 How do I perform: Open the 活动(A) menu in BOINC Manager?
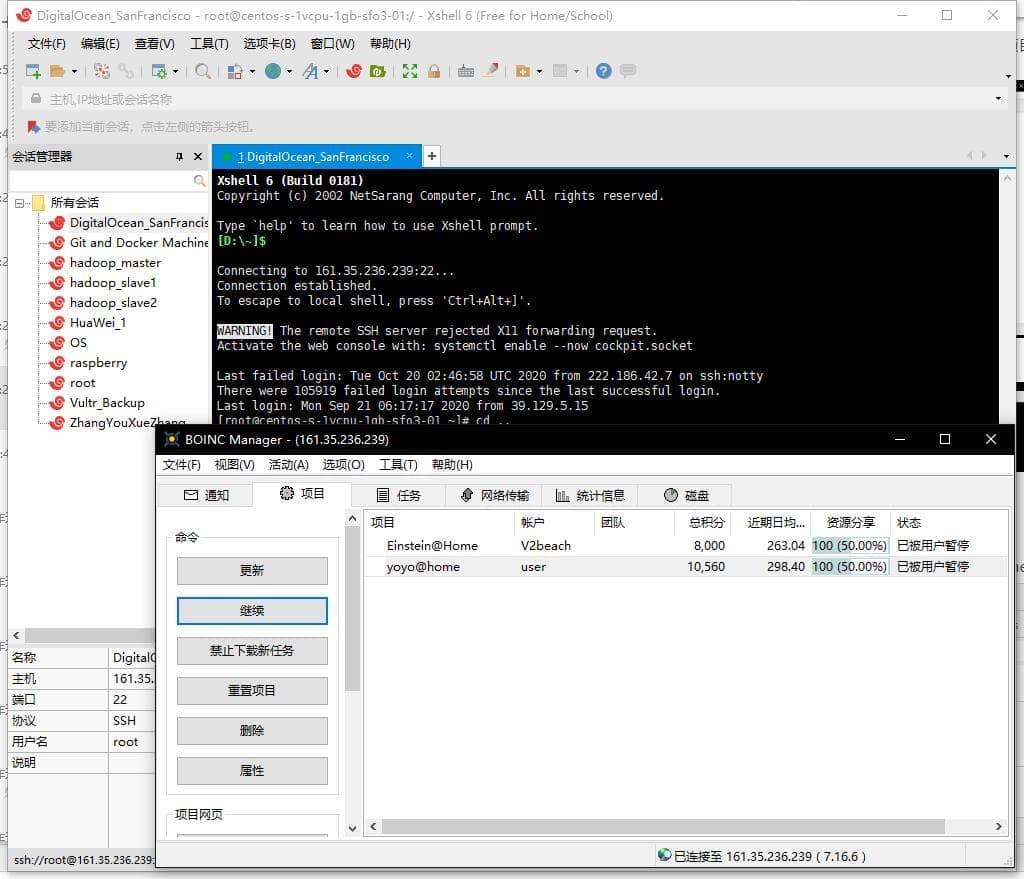(x=288, y=464)
